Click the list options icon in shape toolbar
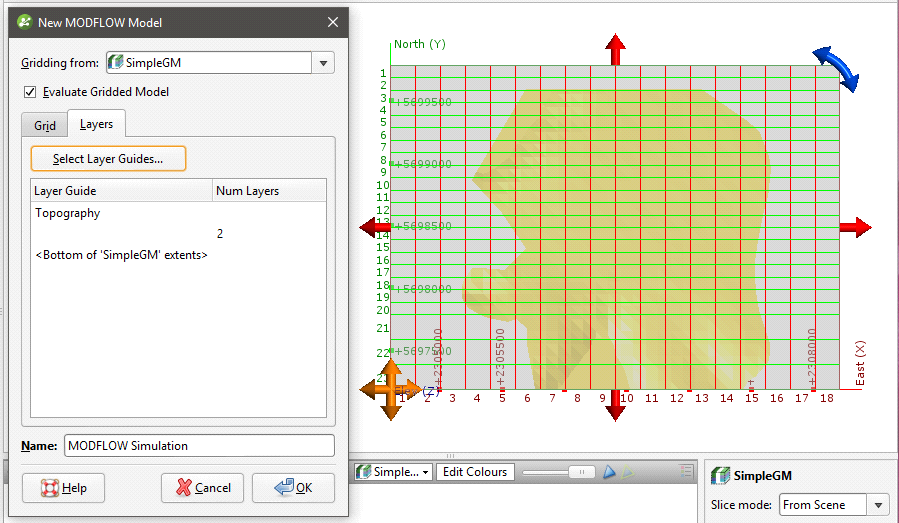The image size is (899, 523). (x=686, y=472)
